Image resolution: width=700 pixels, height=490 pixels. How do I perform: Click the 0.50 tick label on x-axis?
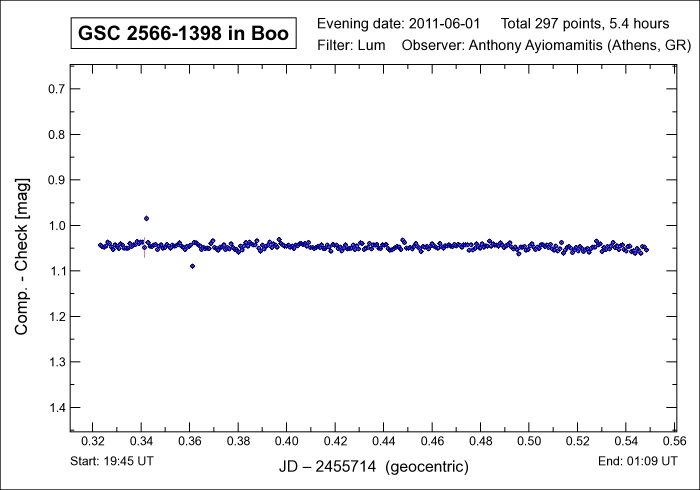(529, 440)
